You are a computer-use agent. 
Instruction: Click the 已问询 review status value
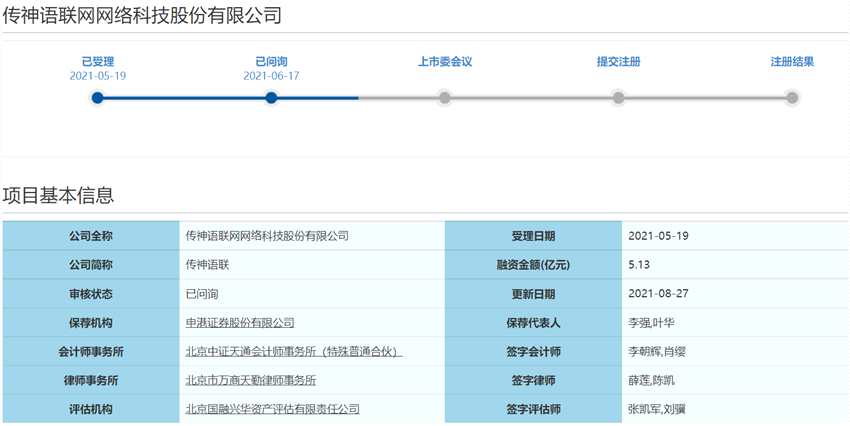pos(202,294)
